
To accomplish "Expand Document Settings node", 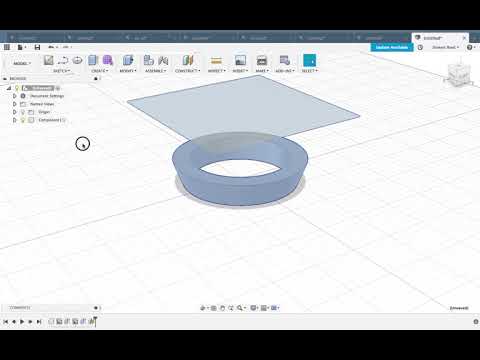I will pos(14,96).
